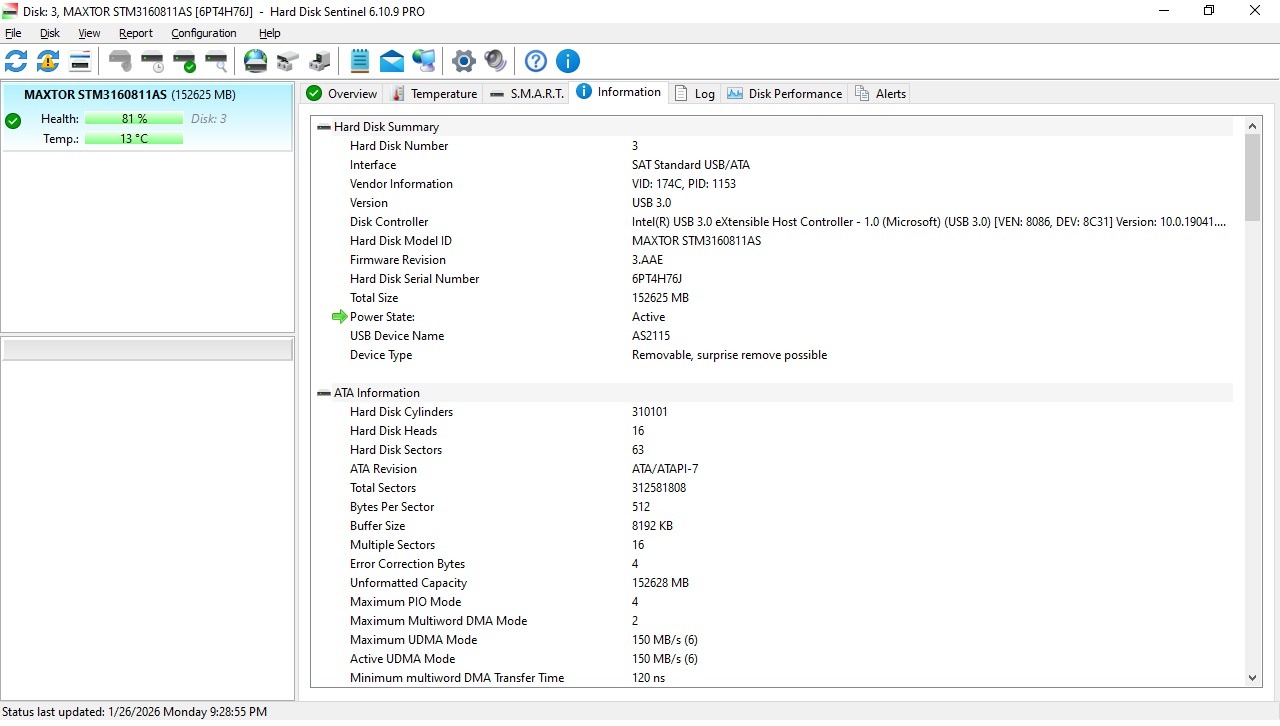Click the speaker sound icon
1280x726 pixels.
pos(495,61)
